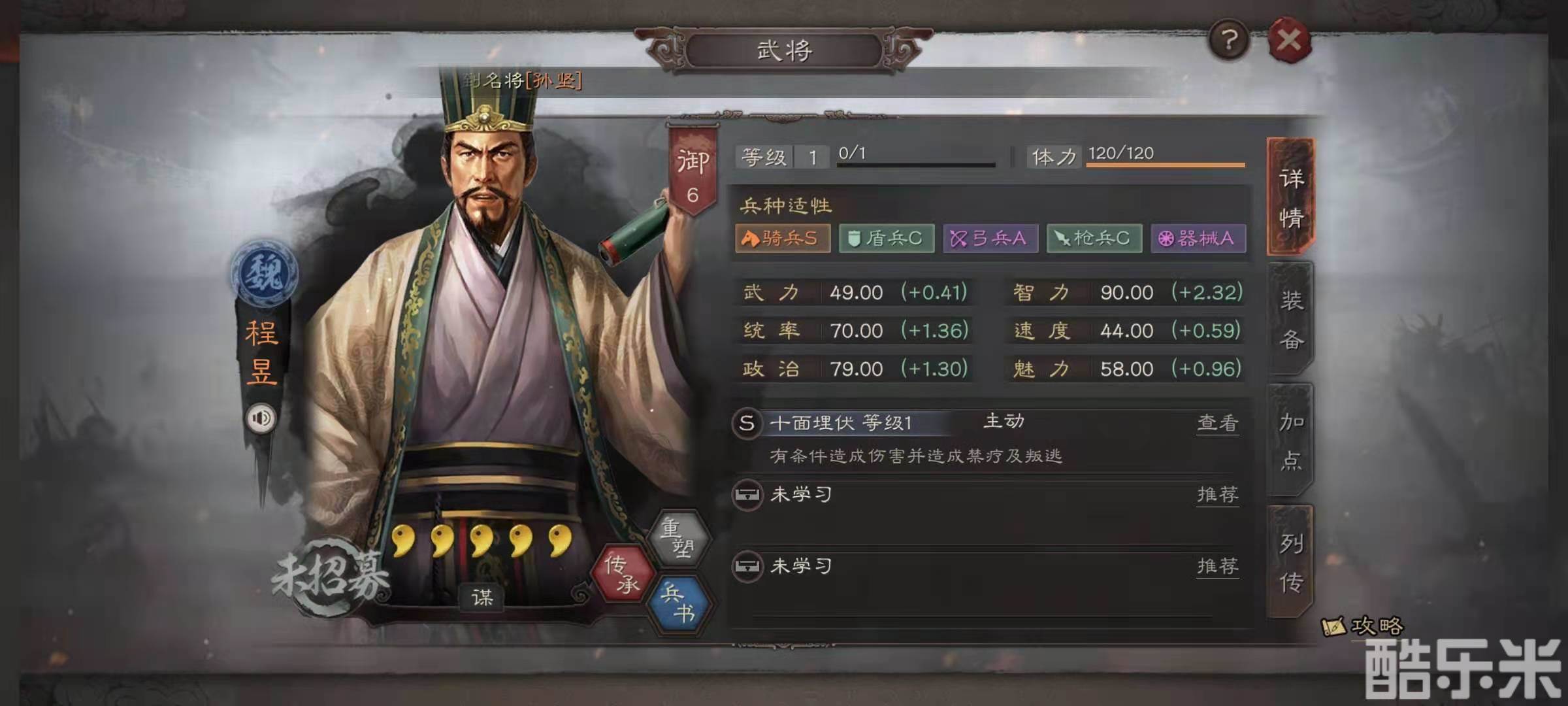Switch to the 加点 side tab

(x=1290, y=441)
